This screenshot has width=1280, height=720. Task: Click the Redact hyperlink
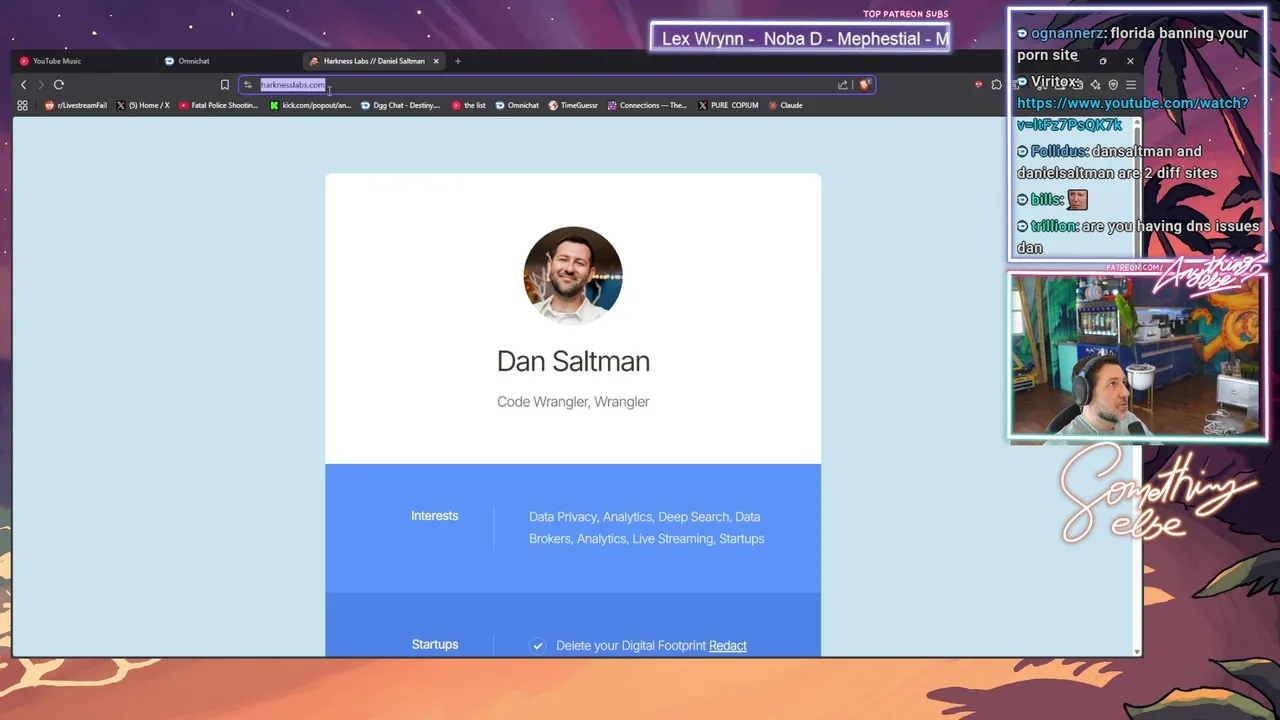pyautogui.click(x=728, y=646)
